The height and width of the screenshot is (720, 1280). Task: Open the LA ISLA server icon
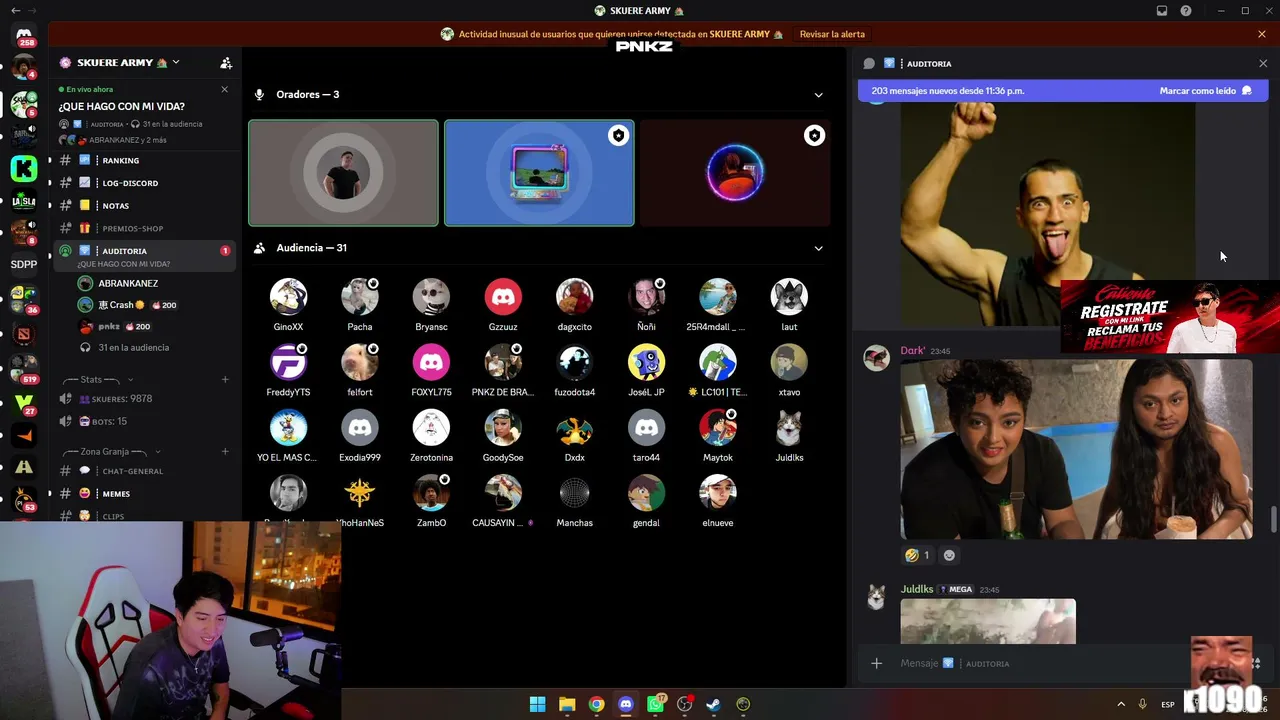click(24, 201)
